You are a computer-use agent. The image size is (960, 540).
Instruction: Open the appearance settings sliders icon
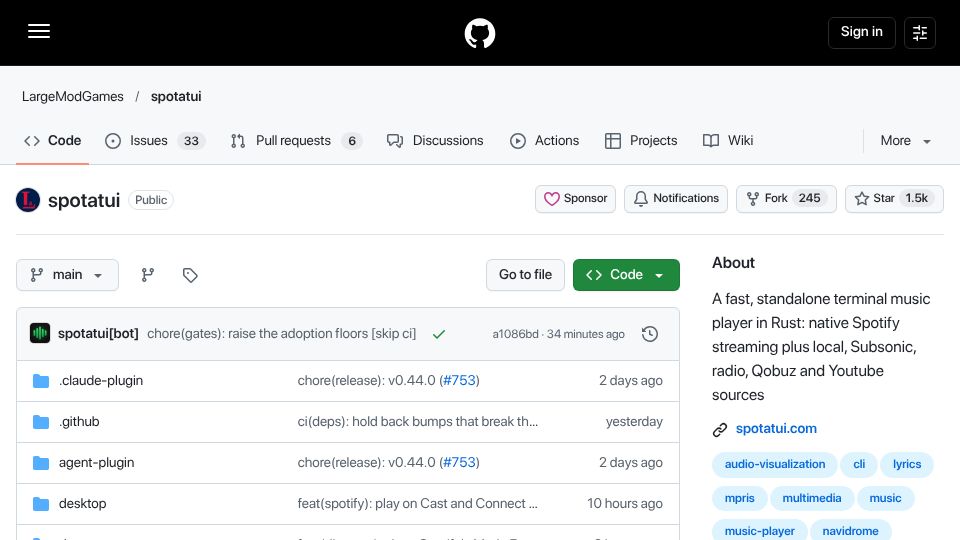tap(920, 33)
